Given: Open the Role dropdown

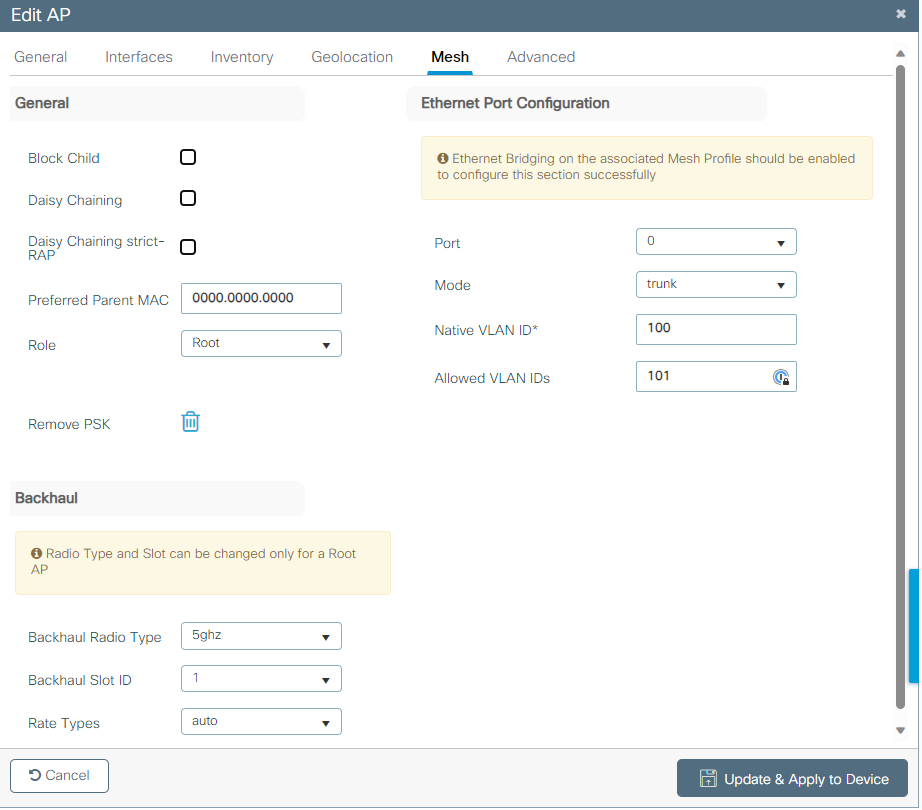Looking at the screenshot, I should coord(262,344).
